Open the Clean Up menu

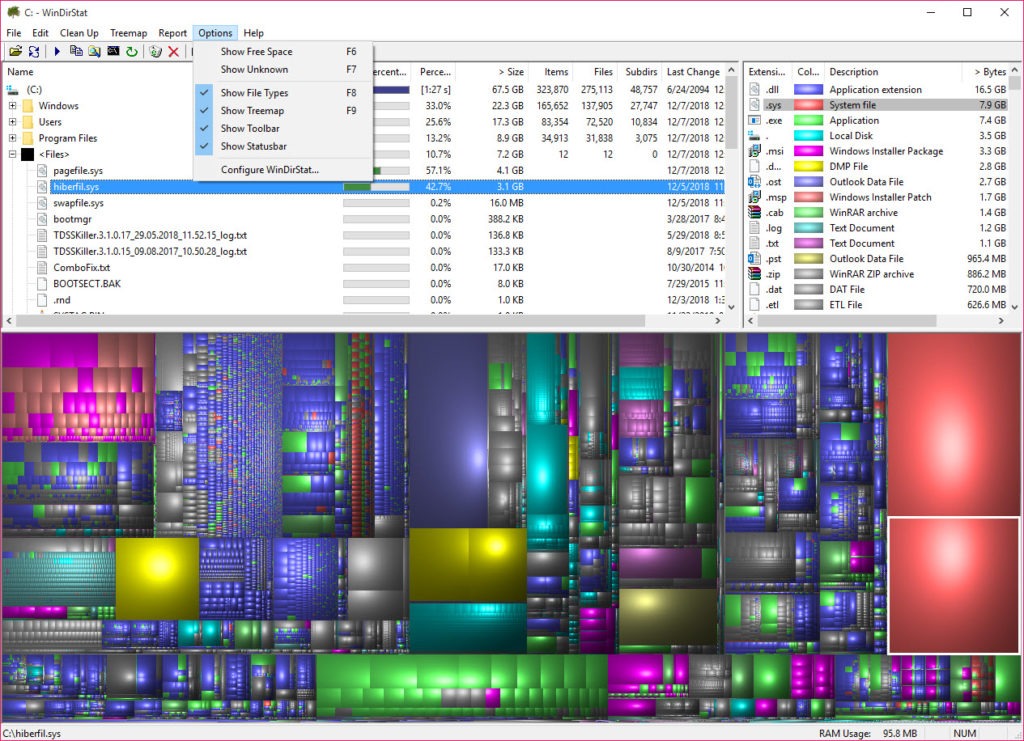click(79, 33)
